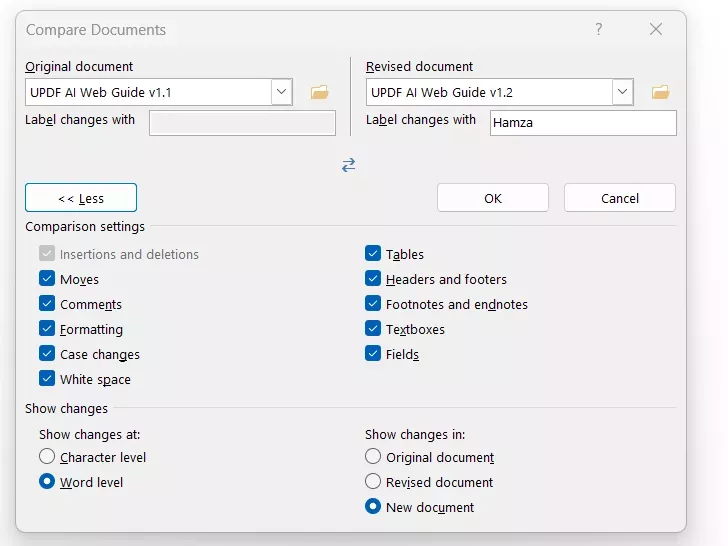Uncheck the White space option
This screenshot has height=546, width=728.
point(47,380)
